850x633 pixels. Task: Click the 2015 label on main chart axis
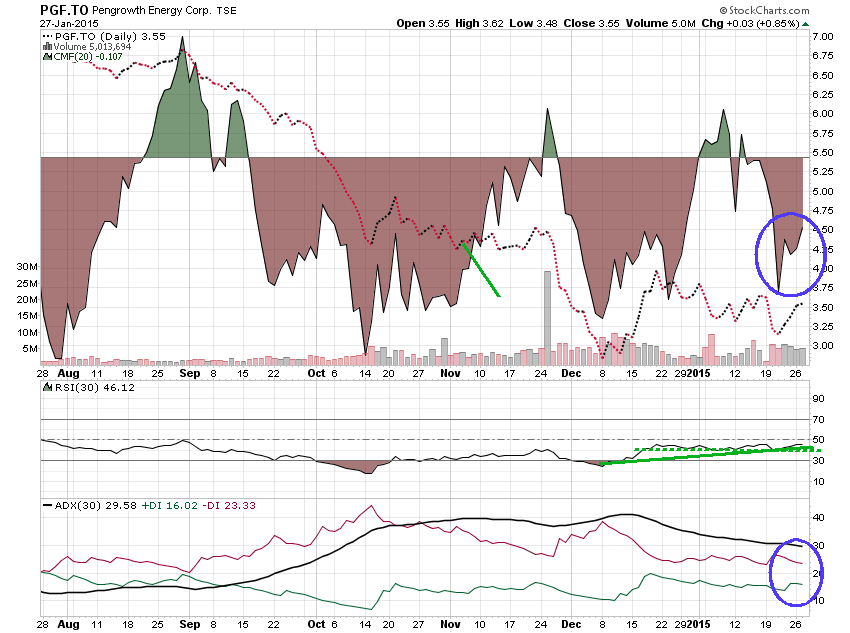click(x=699, y=373)
